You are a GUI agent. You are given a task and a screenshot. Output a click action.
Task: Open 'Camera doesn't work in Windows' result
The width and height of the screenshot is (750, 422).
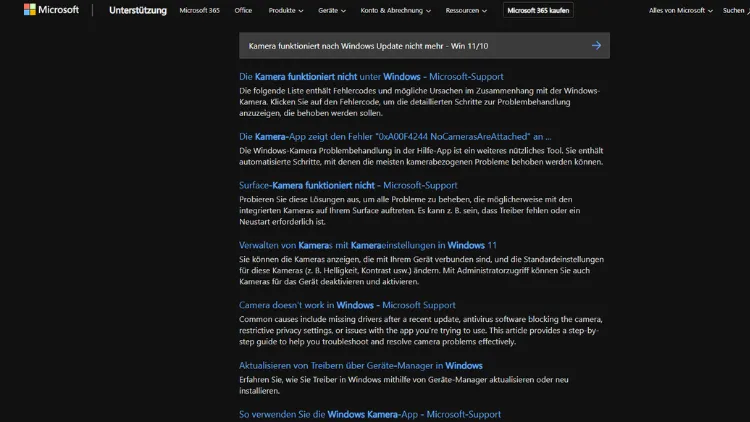[x=347, y=305]
